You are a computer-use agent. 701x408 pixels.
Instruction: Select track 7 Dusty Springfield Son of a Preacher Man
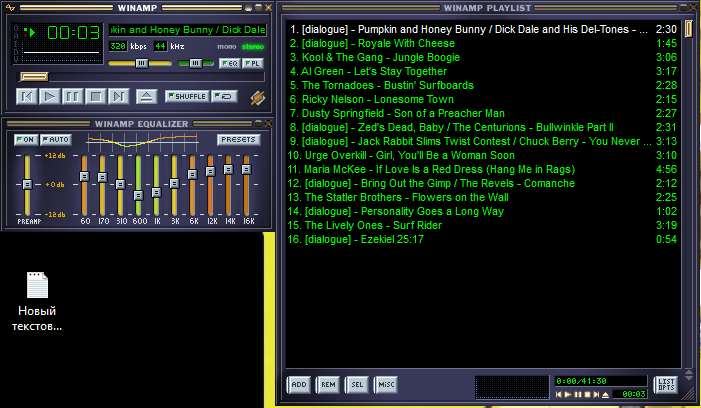tap(483, 114)
